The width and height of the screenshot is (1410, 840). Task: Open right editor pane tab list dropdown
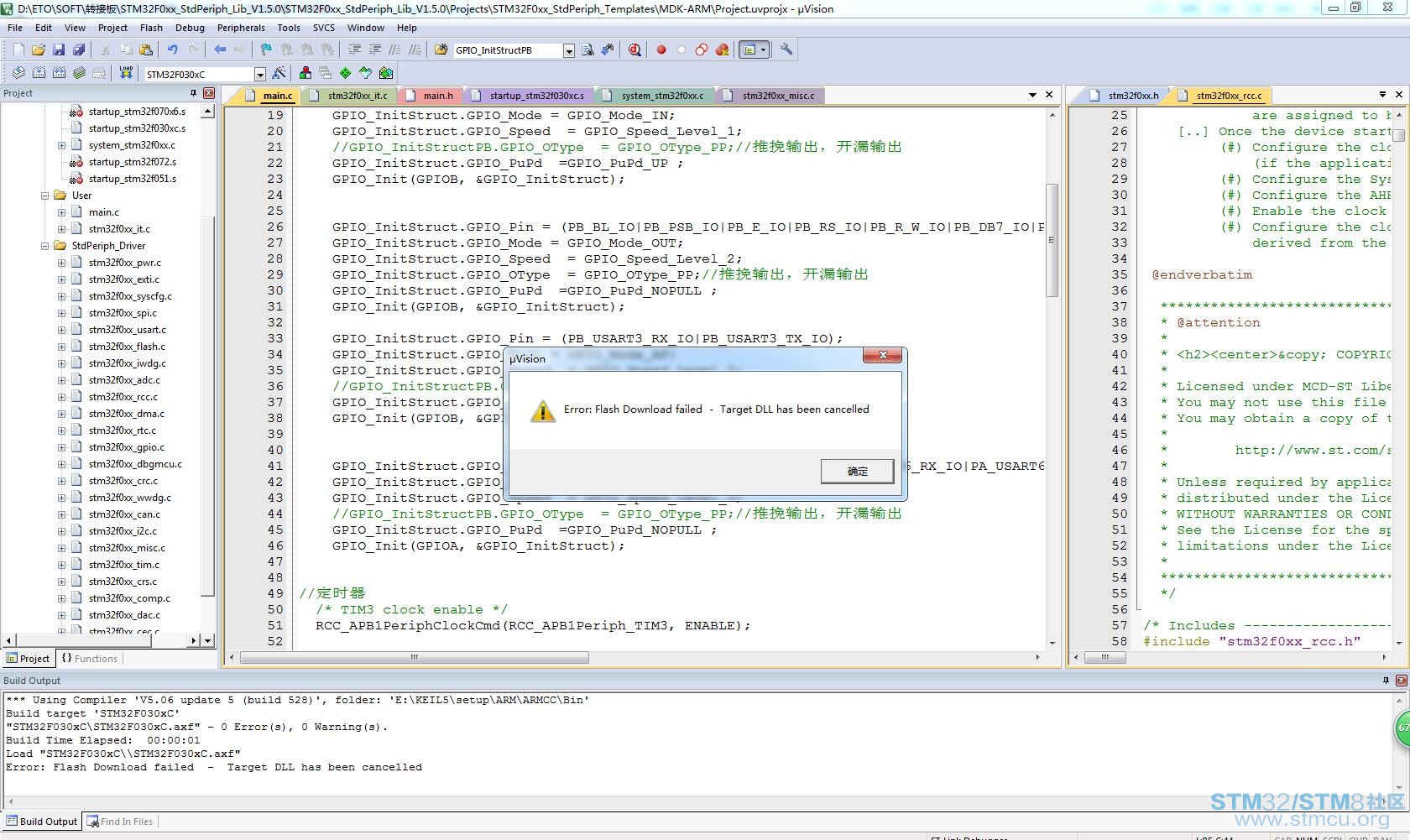(1382, 95)
